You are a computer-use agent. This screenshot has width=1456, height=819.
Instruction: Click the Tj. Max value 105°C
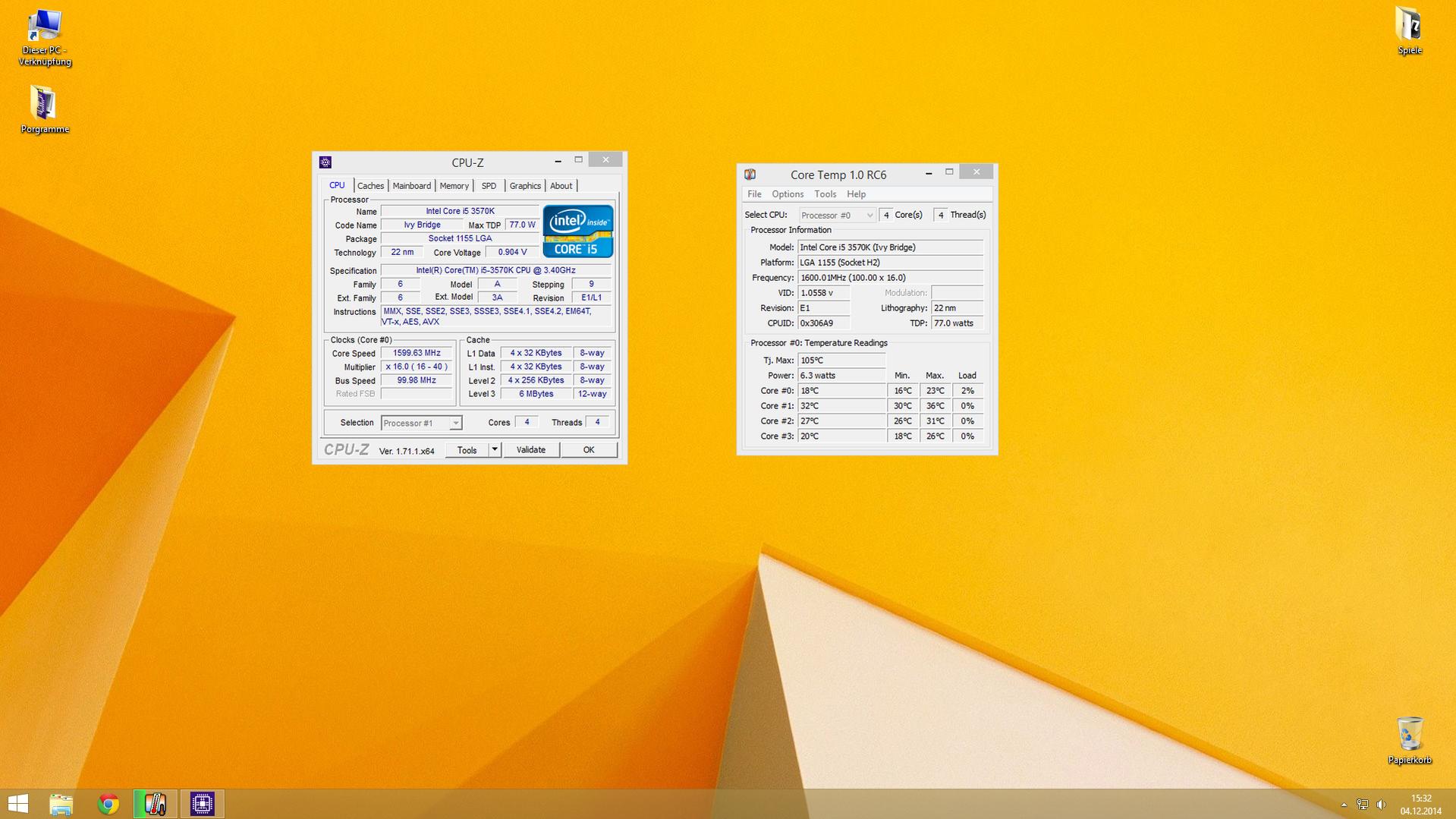coord(841,361)
